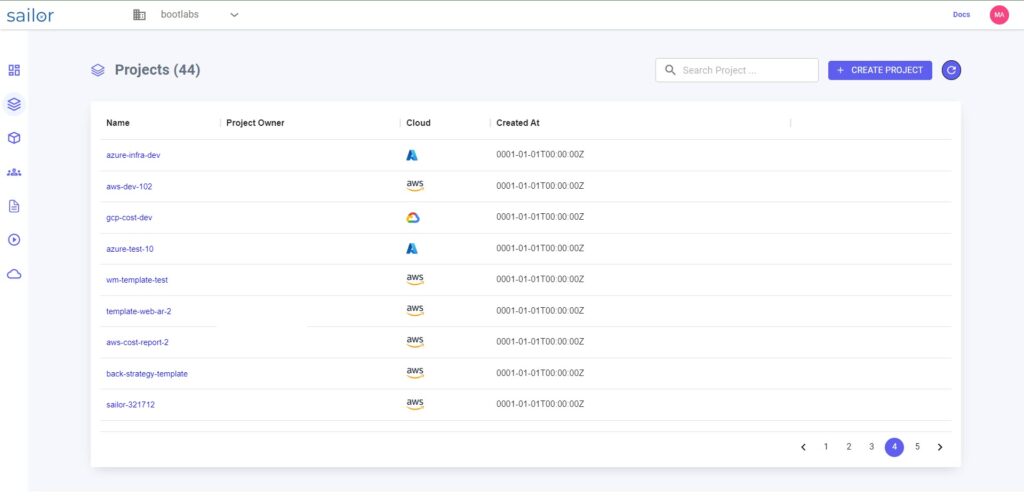This screenshot has height=497, width=1024.
Task: Click the AWS icon for template-web-ar-2
Action: click(415, 311)
